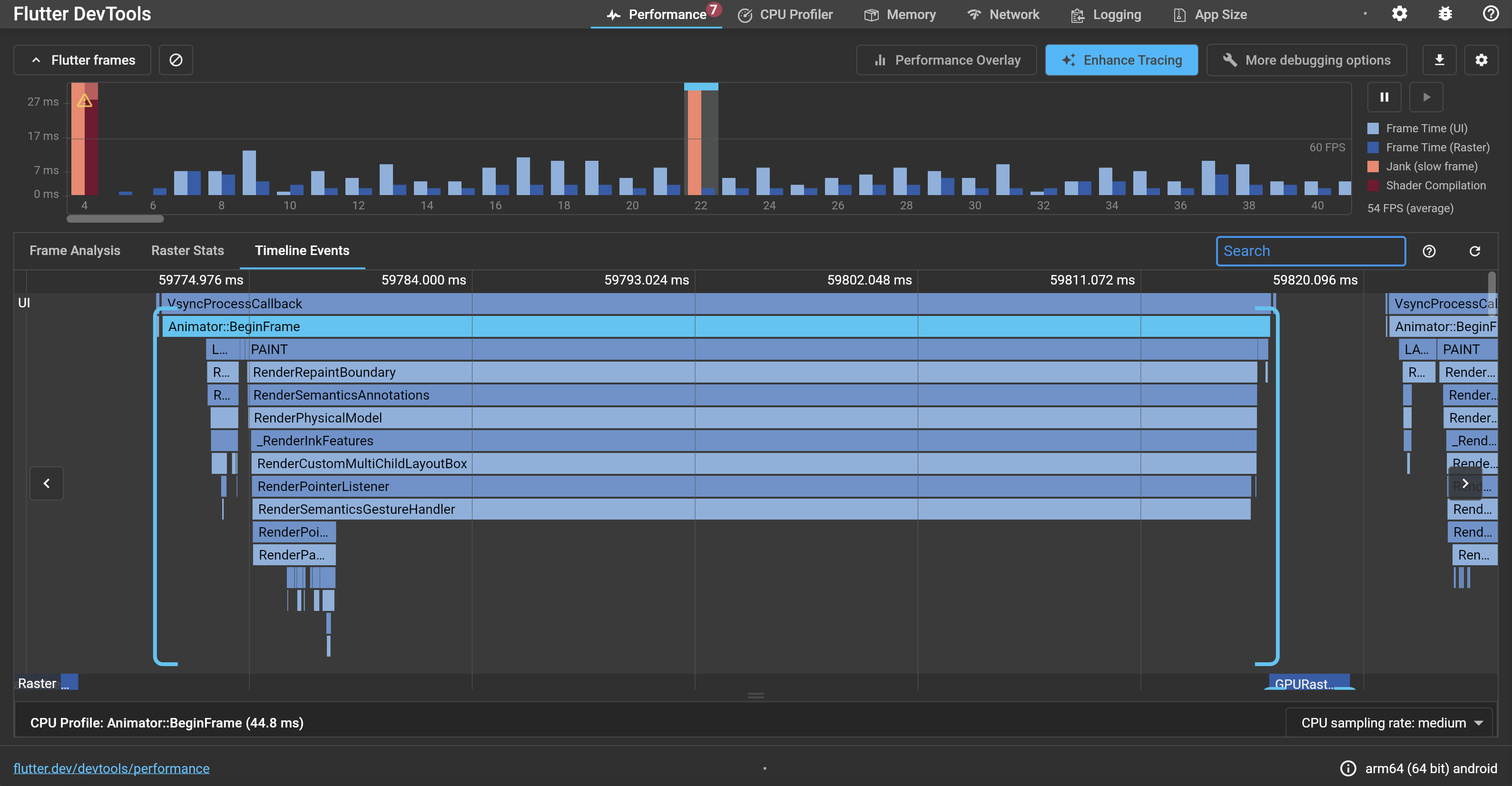Select the Performance tab

click(x=656, y=14)
